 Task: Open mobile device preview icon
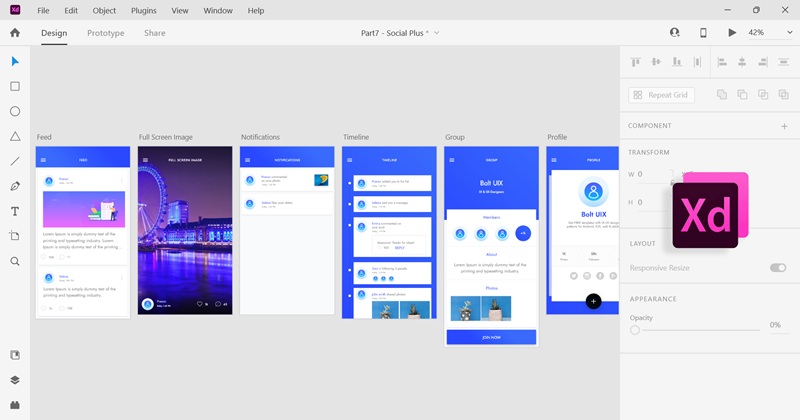(x=703, y=33)
